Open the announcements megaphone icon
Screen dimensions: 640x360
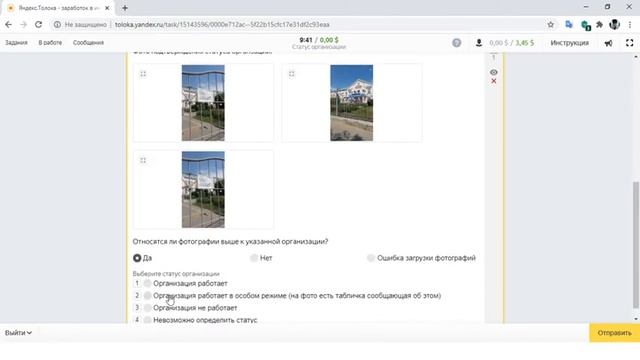[x=608, y=43]
